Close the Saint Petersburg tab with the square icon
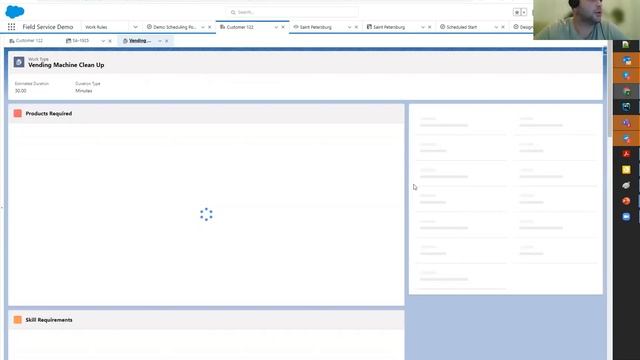Viewport: 640px width, 360px height. [430, 27]
